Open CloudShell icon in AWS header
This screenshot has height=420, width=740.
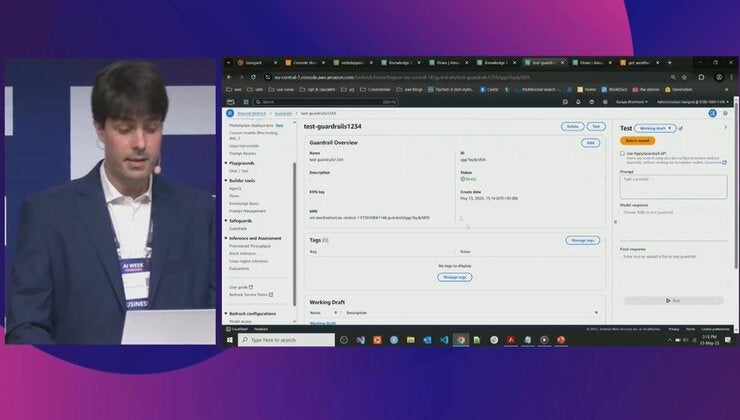565,102
